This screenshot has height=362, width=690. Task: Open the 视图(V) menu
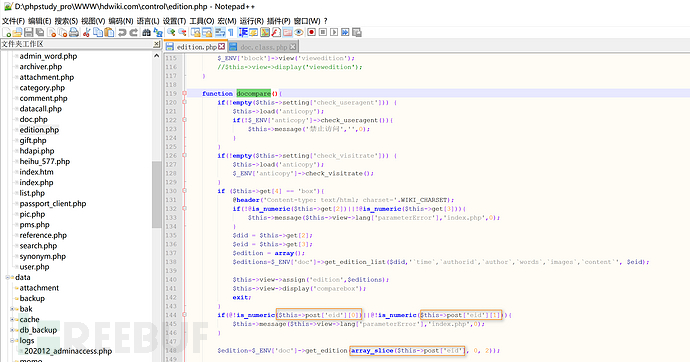point(93,21)
